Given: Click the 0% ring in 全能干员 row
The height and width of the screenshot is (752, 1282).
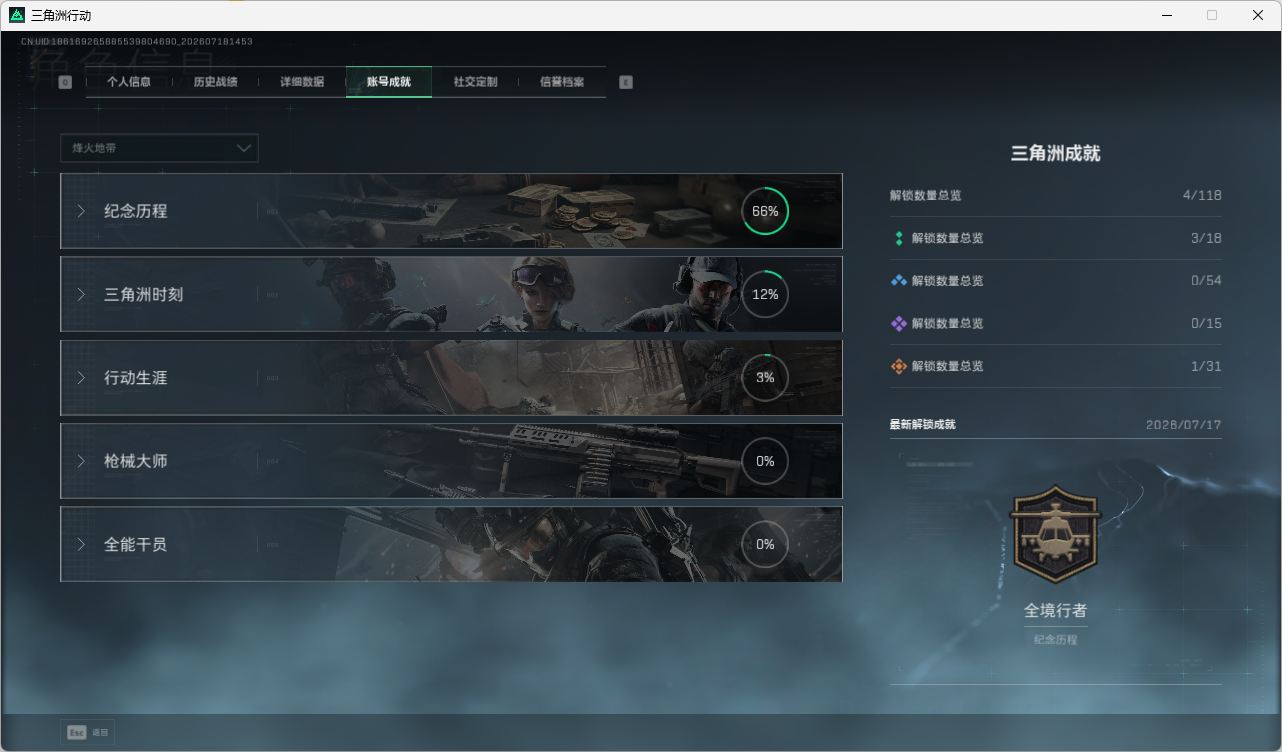Looking at the screenshot, I should point(765,545).
